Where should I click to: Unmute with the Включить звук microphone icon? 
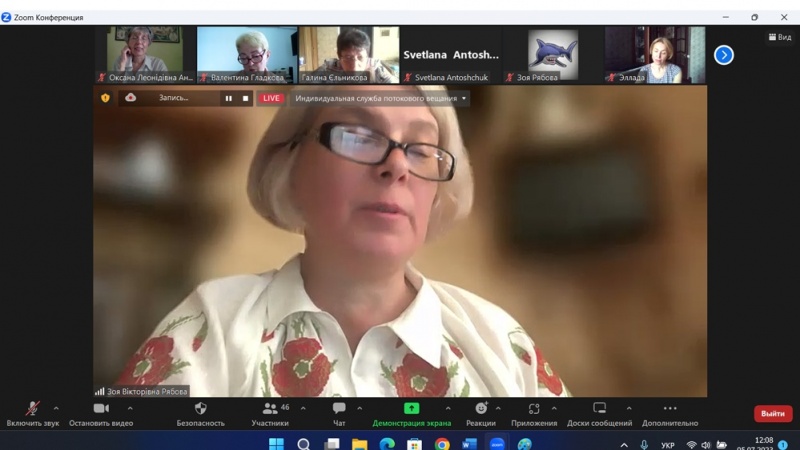point(32,409)
